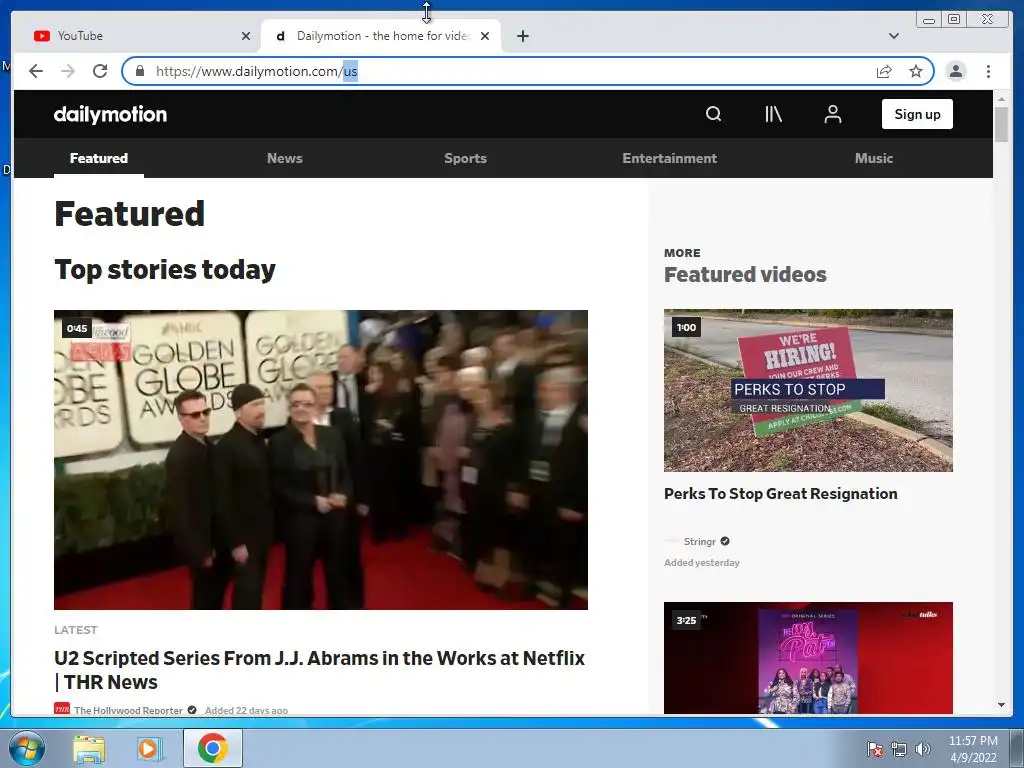Open Windows Explorer from taskbar
The height and width of the screenshot is (768, 1024).
pyautogui.click(x=89, y=749)
